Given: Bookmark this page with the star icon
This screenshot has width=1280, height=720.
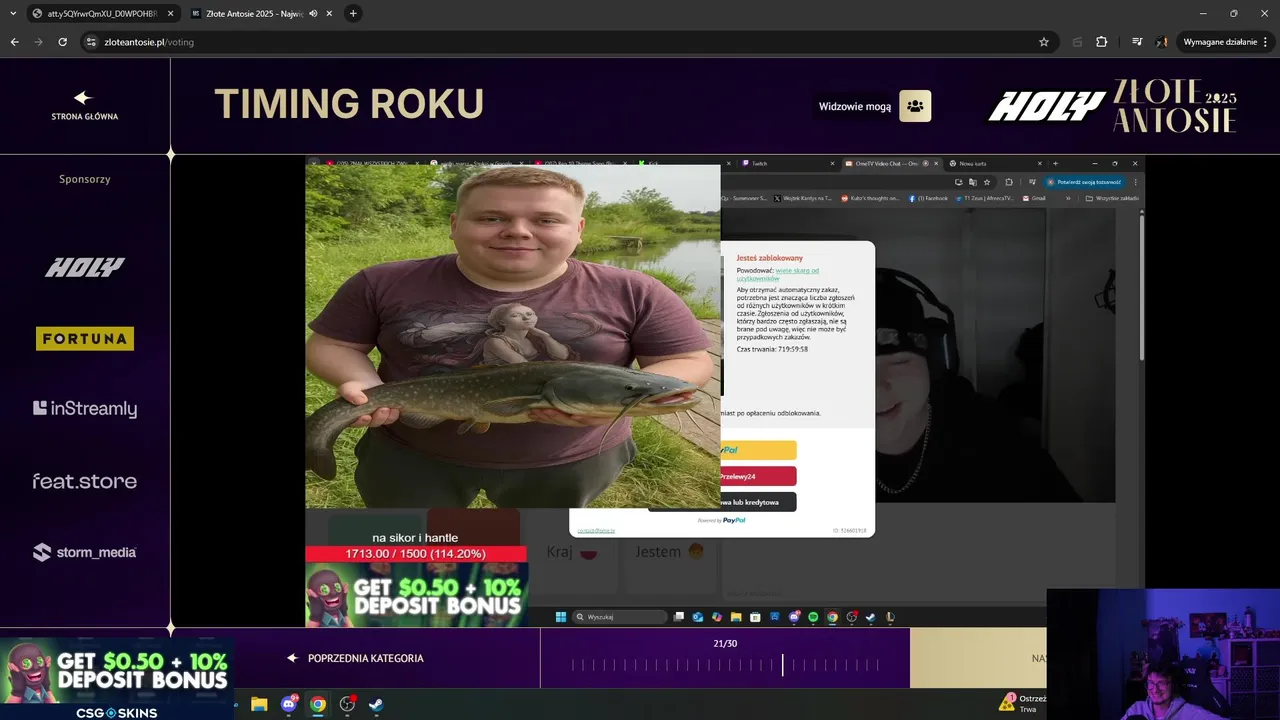Looking at the screenshot, I should 1044,42.
